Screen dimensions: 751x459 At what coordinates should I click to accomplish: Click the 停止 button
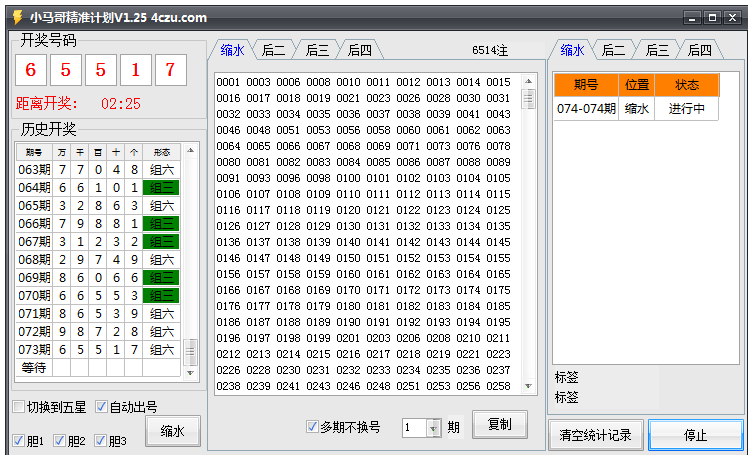[695, 435]
